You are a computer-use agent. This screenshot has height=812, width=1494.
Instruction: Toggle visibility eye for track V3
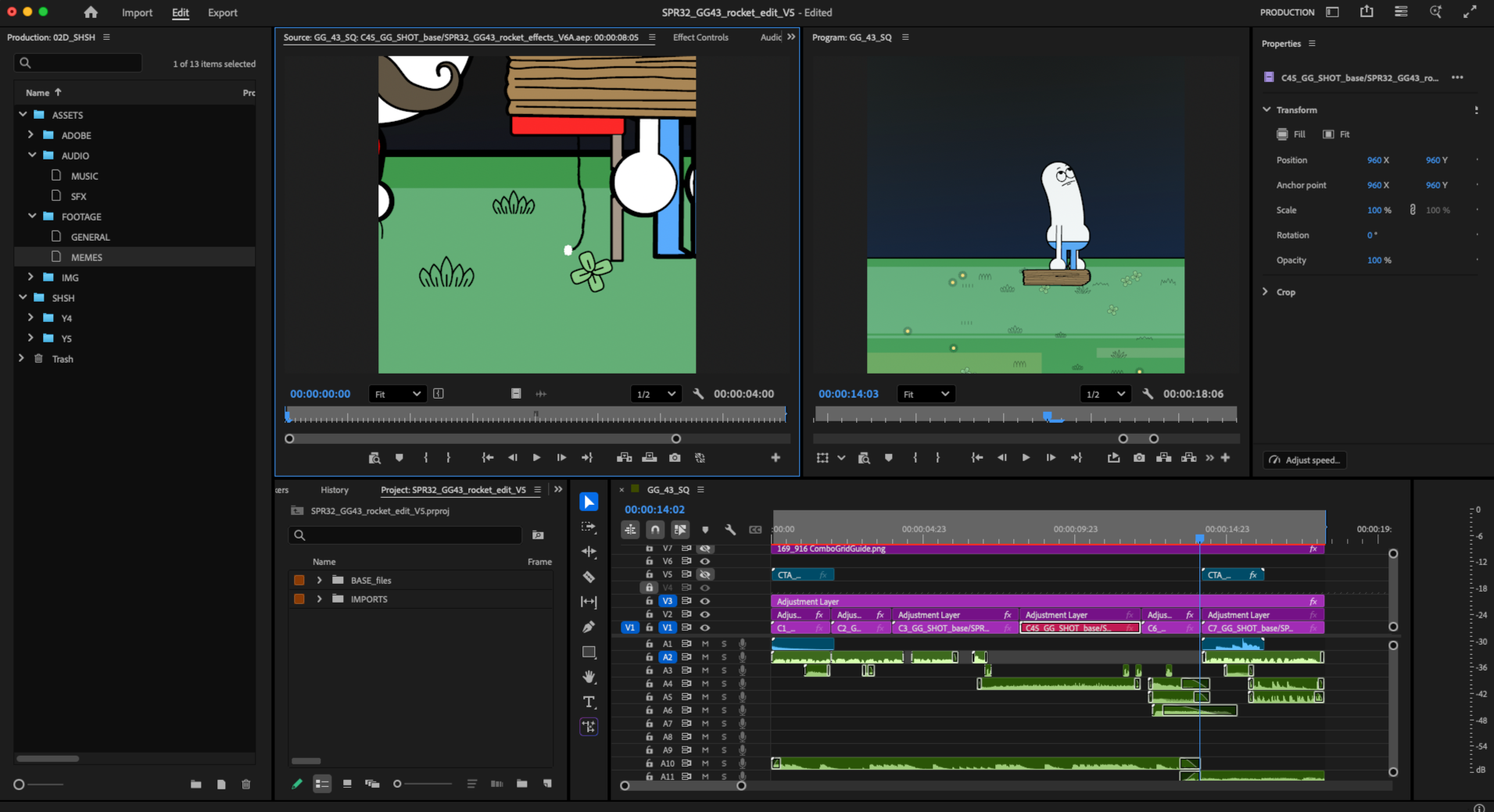(x=705, y=601)
